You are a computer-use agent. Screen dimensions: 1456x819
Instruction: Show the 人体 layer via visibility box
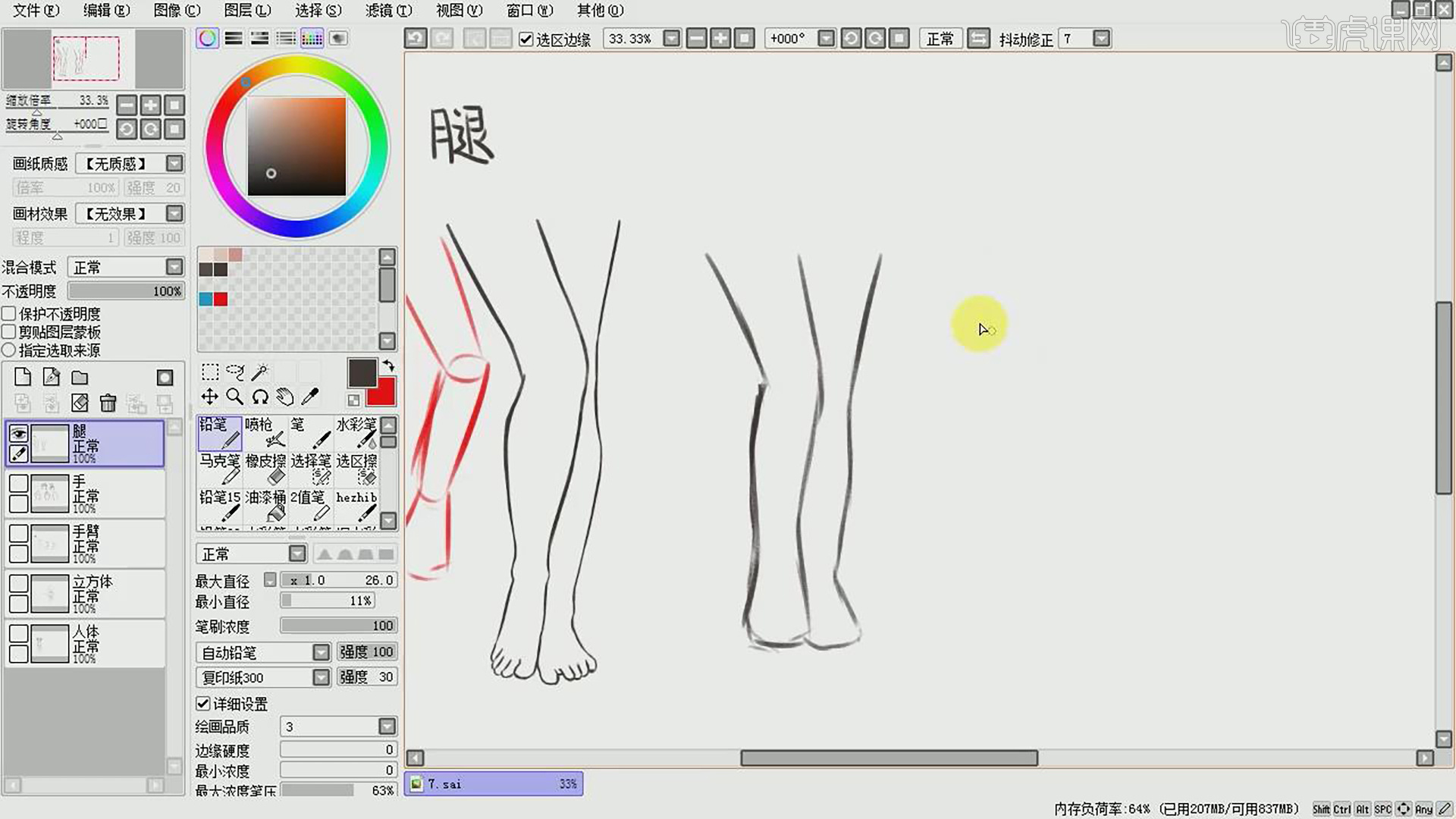coord(18,633)
